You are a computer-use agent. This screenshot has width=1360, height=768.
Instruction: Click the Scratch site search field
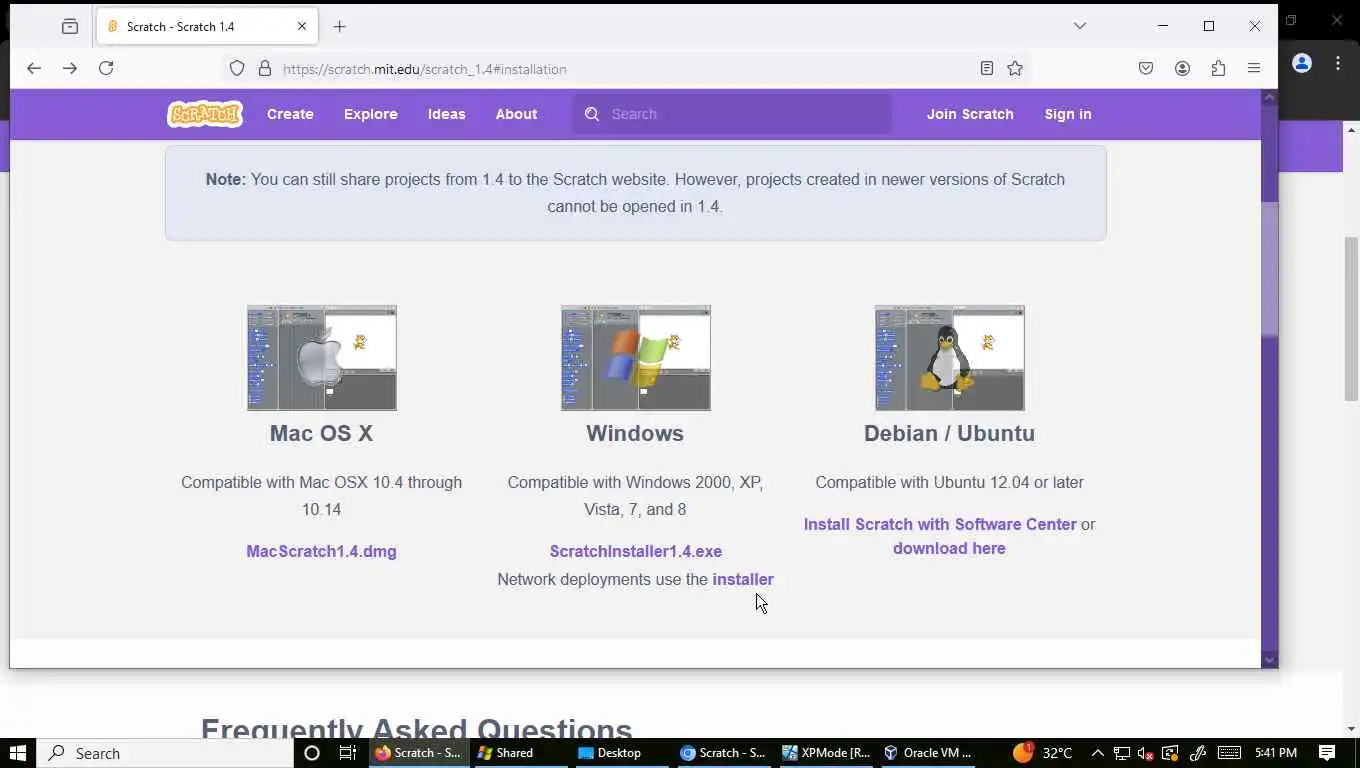(x=732, y=114)
